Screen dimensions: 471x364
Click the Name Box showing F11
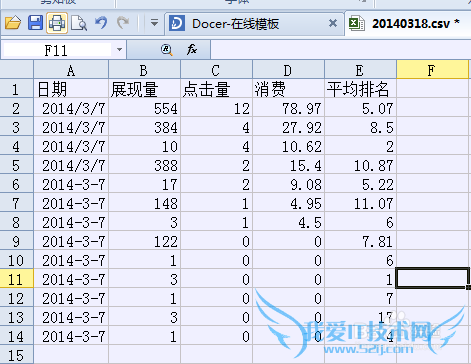(57, 50)
